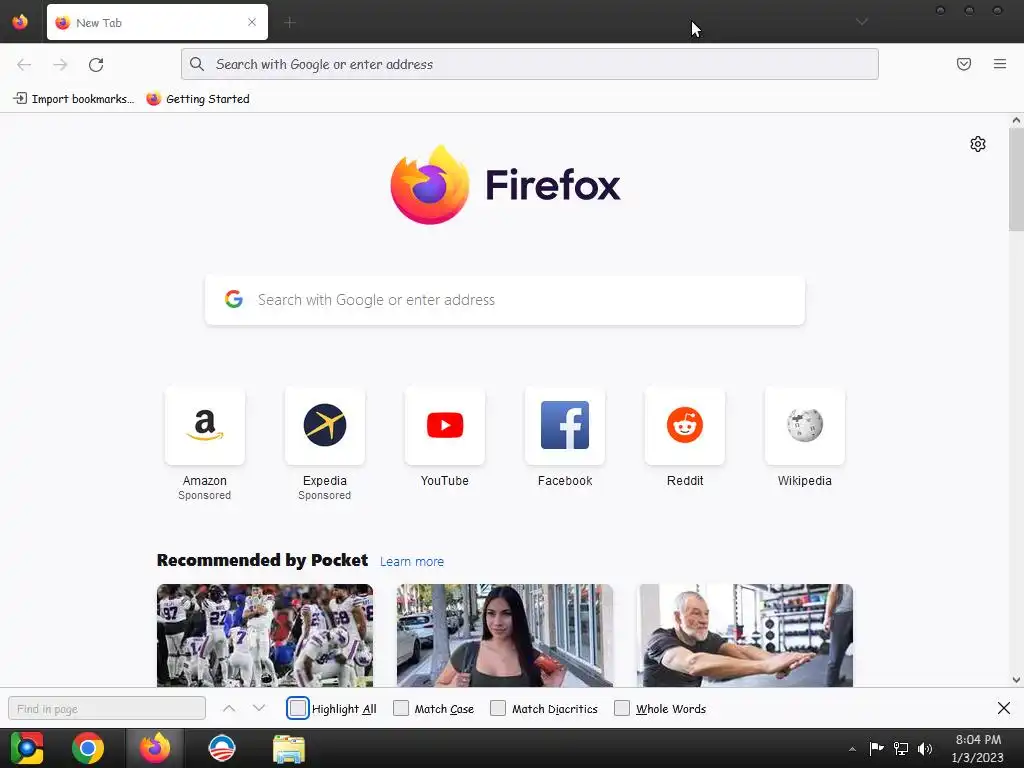Click the Recommended by Pocket heading
The width and height of the screenshot is (1024, 768).
click(263, 560)
